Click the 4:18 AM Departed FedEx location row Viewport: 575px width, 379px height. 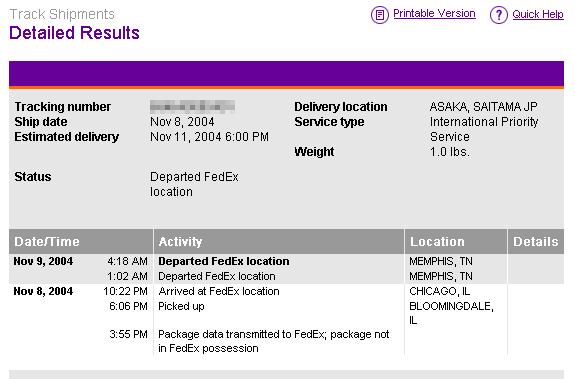point(286,261)
